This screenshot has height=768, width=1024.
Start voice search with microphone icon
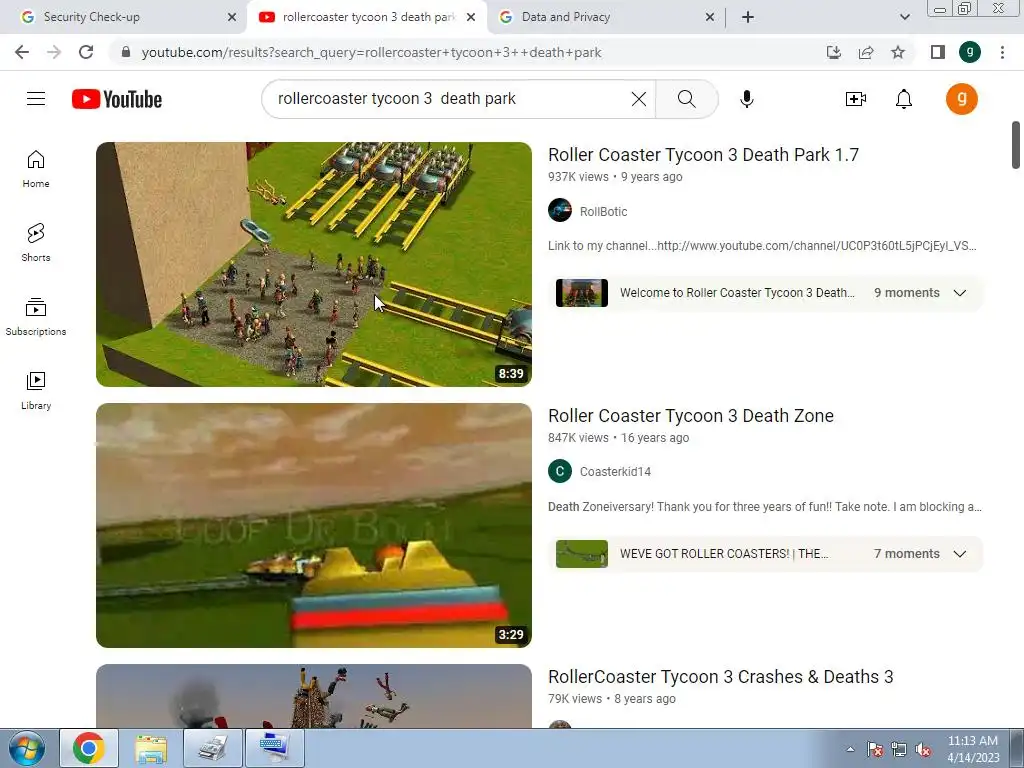[x=746, y=99]
